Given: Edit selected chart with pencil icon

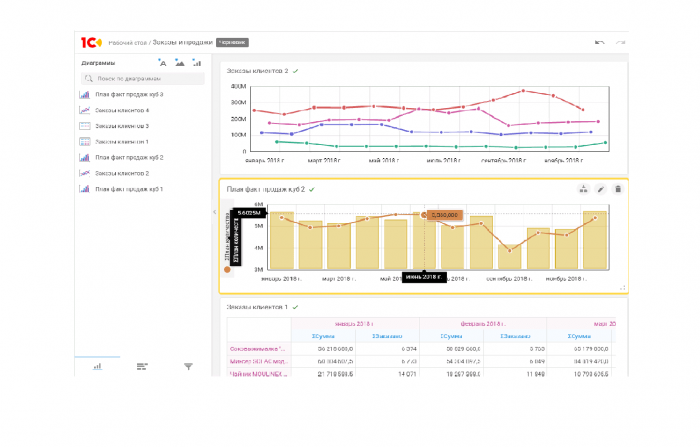Looking at the screenshot, I should [x=601, y=189].
